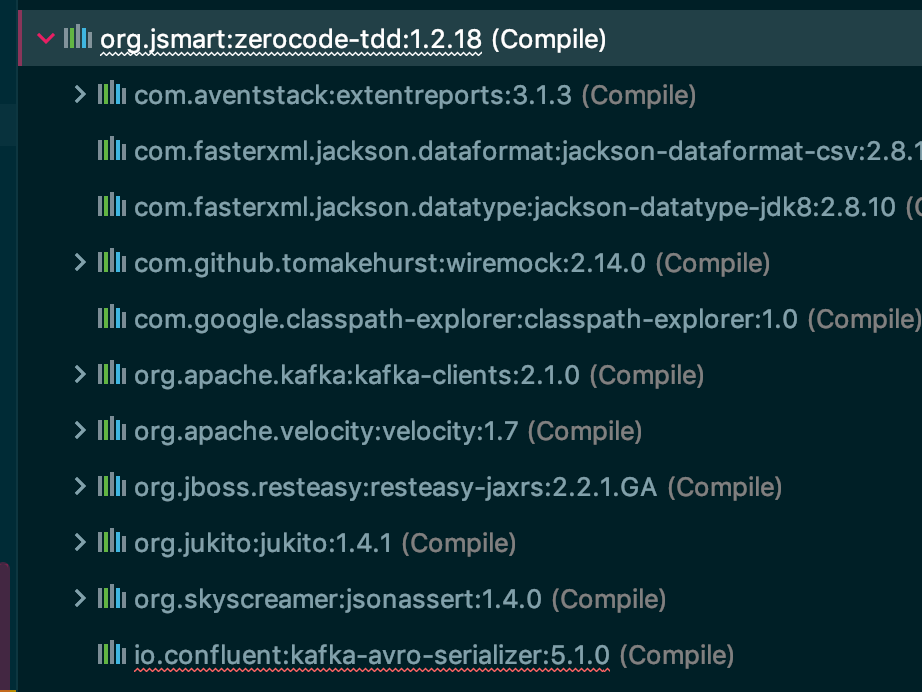The height and width of the screenshot is (692, 922).
Task: Click the icon beside jackson-datatype-jdk8:2.8.10
Action: coord(113,207)
